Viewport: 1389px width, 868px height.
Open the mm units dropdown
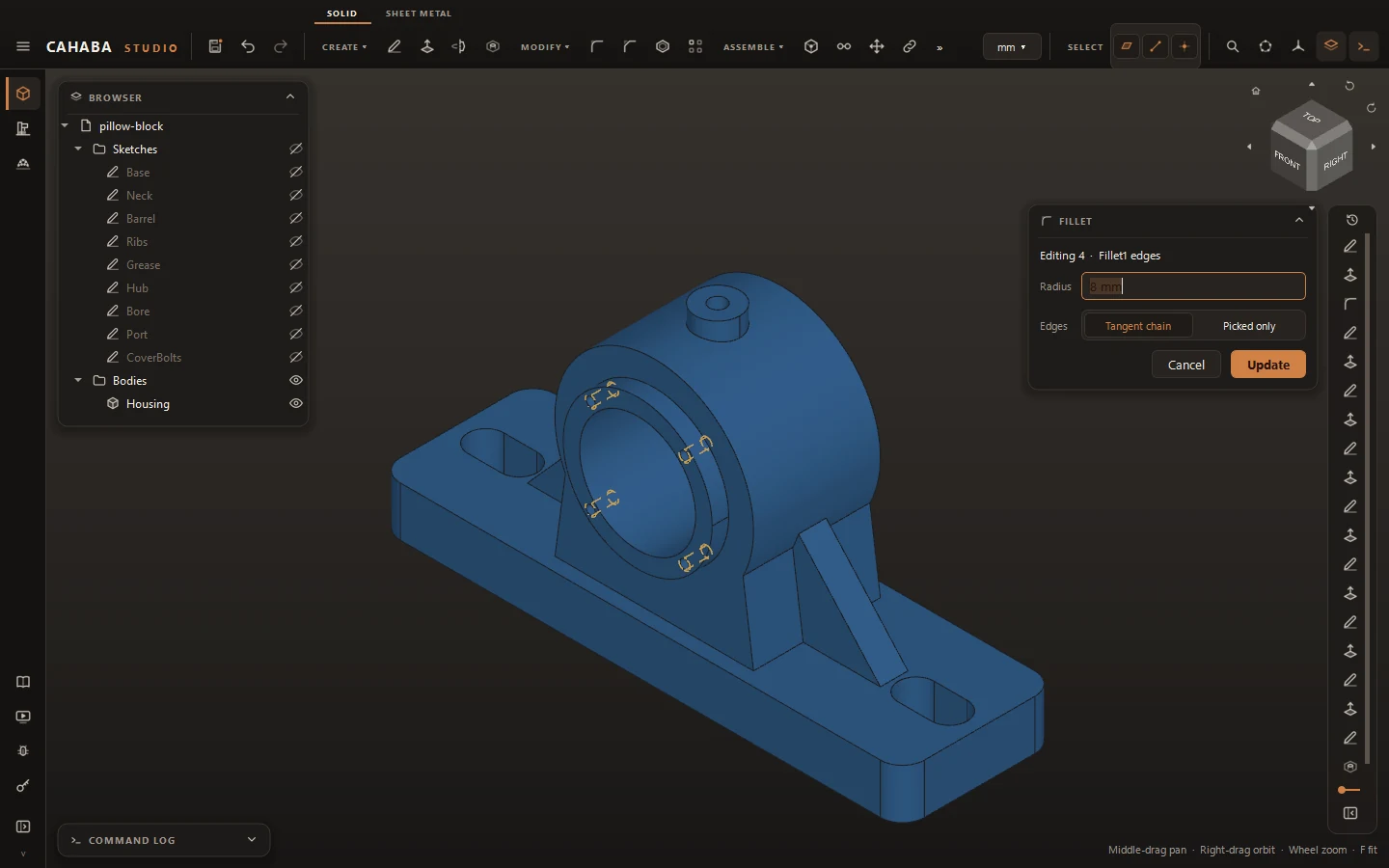coord(1012,46)
